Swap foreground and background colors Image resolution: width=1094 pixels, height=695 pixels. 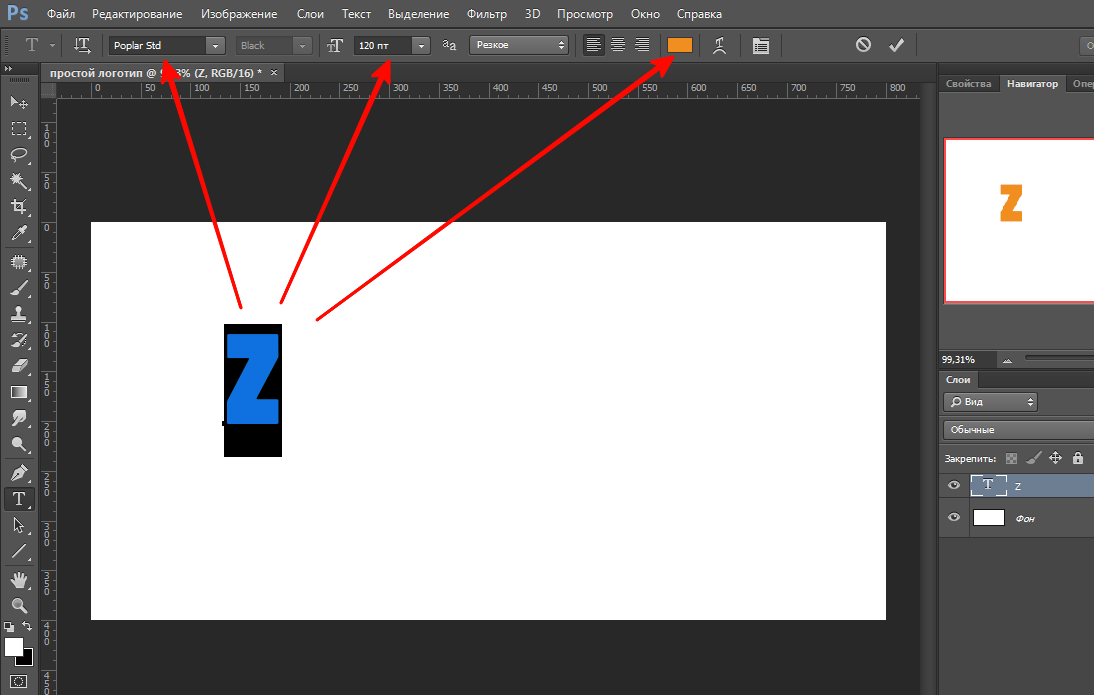27,626
